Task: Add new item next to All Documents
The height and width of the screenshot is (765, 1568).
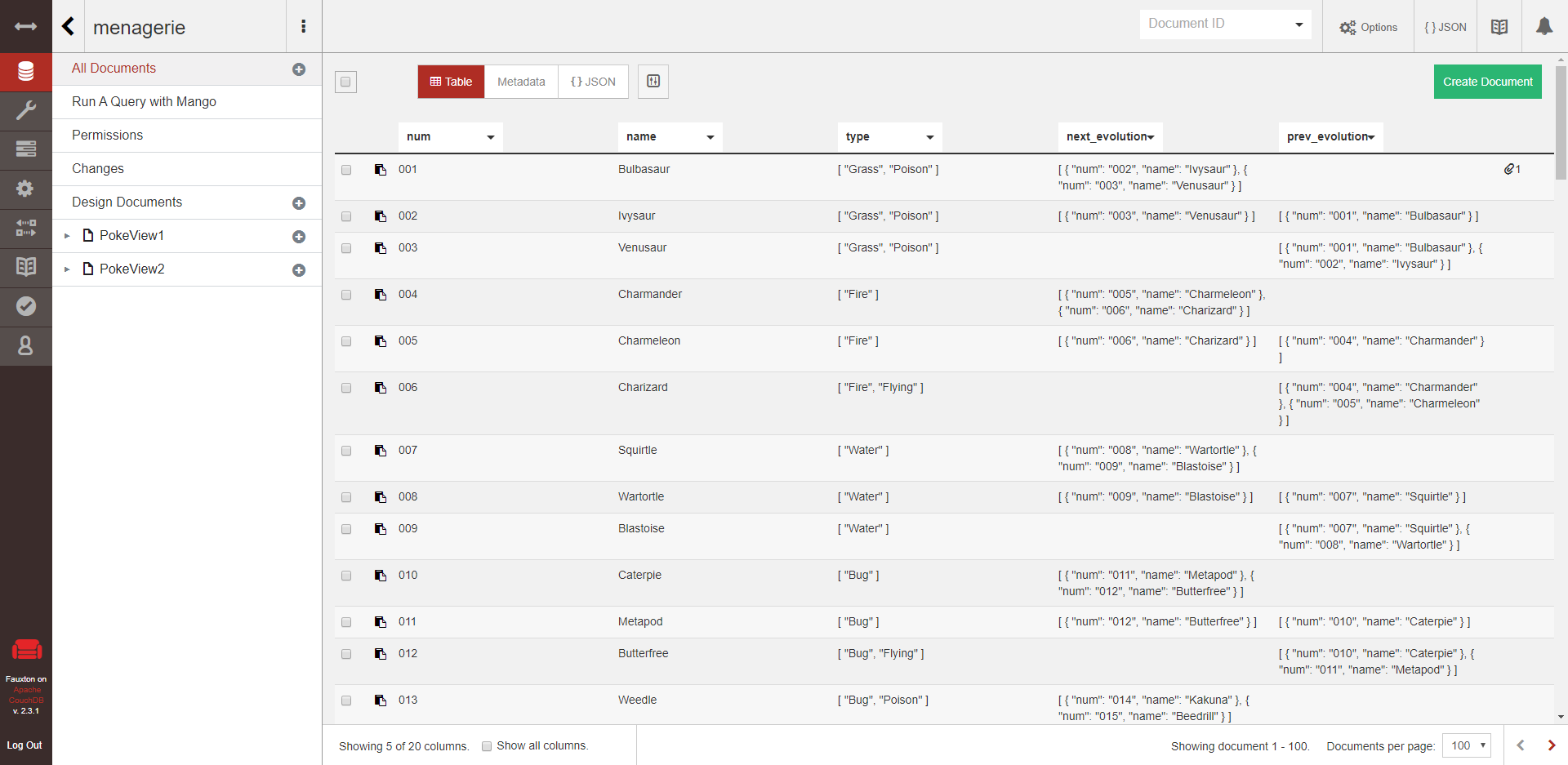Action: (299, 69)
